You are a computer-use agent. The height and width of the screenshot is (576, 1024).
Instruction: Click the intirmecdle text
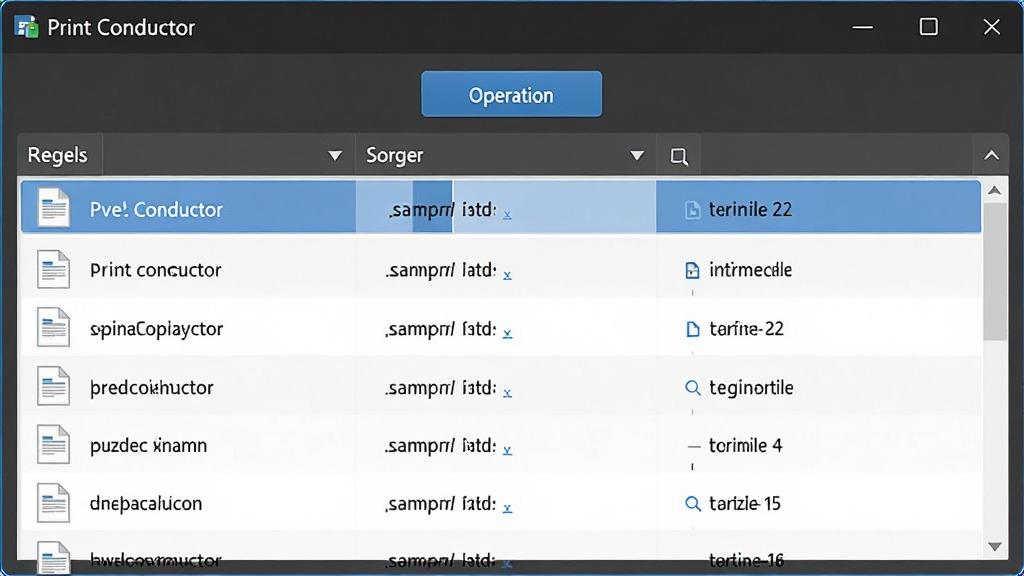750,270
